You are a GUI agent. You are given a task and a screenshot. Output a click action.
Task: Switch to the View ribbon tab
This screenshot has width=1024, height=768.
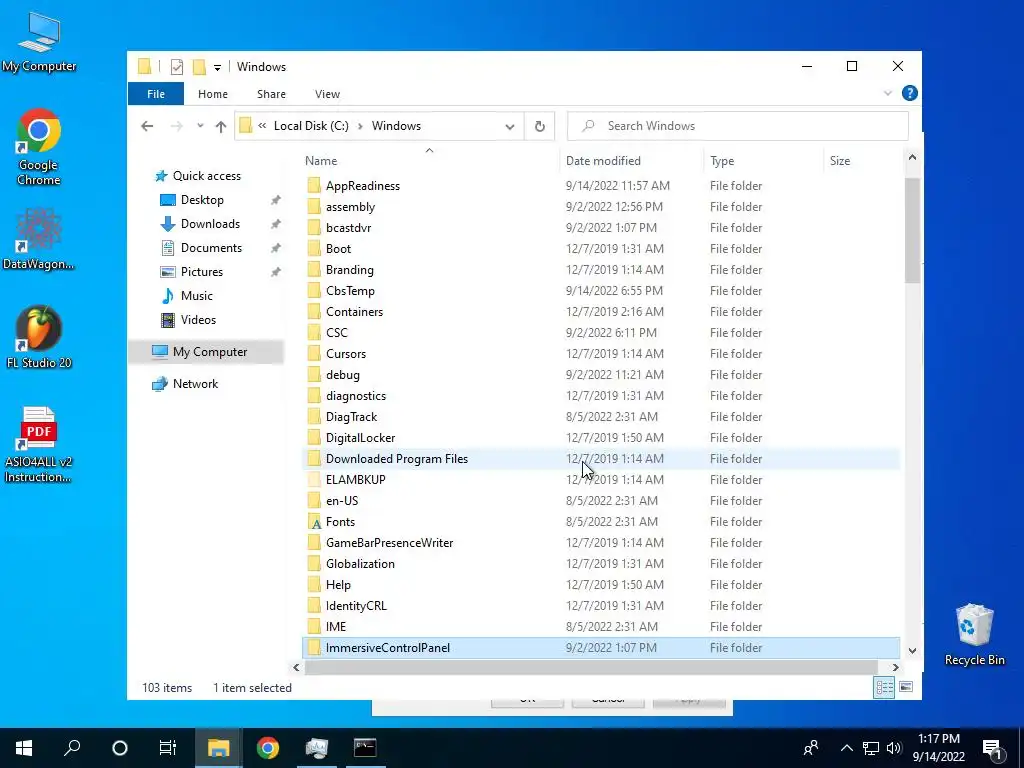tap(327, 94)
